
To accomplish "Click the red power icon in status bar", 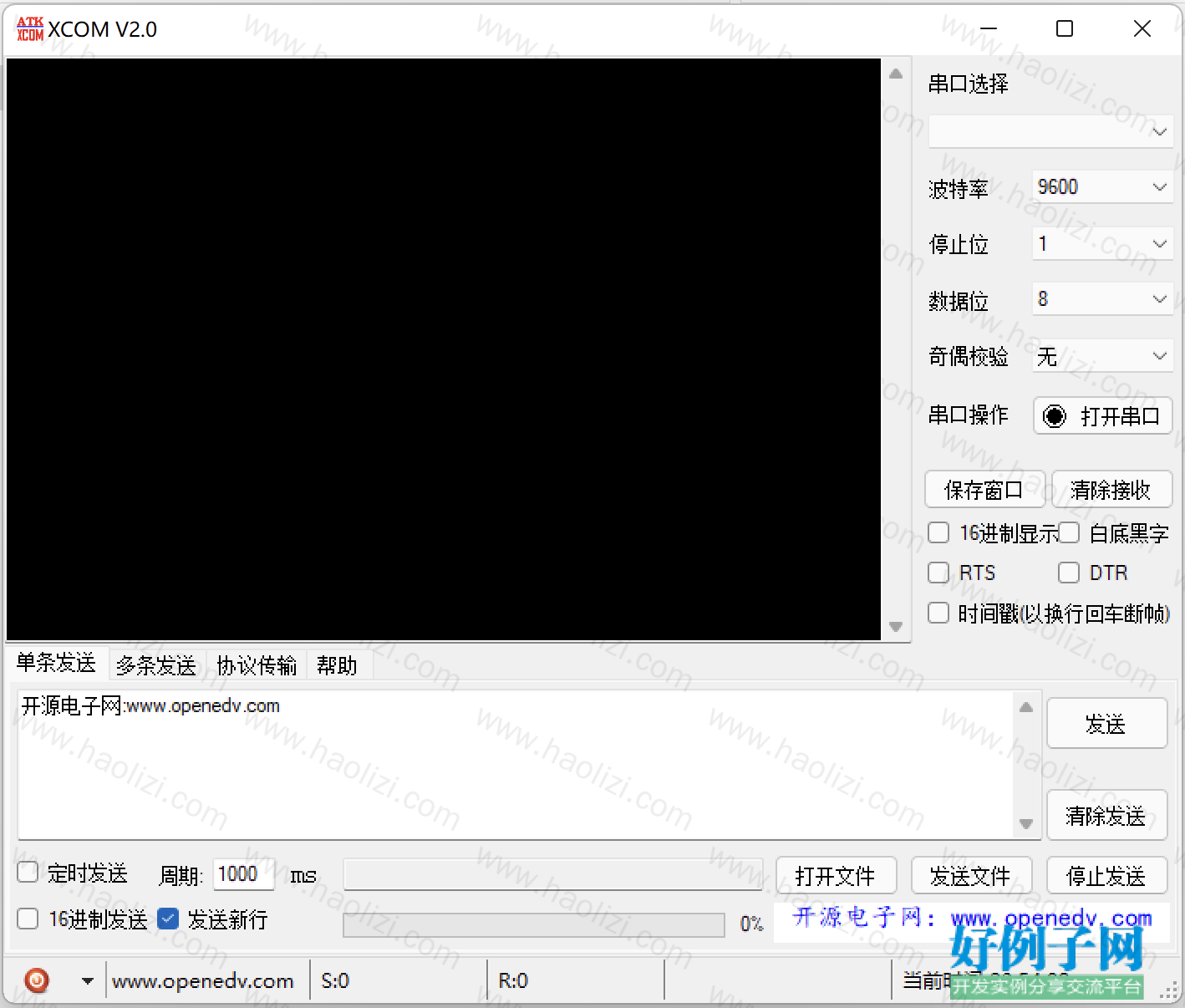I will tap(37, 980).
